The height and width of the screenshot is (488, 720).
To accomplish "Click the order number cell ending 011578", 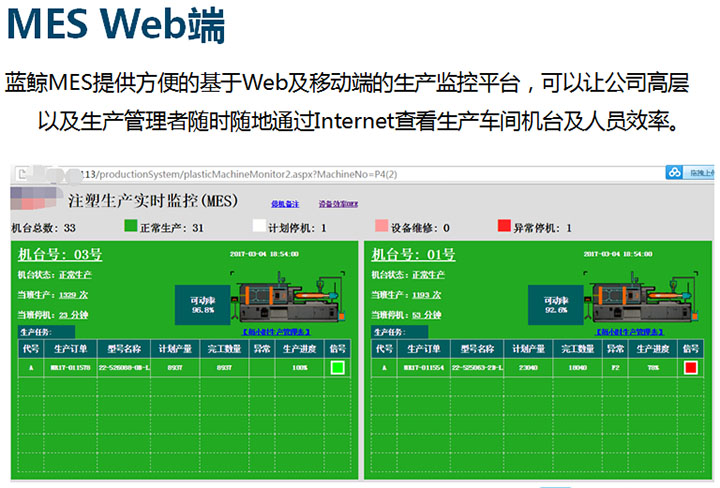I will pos(70,368).
